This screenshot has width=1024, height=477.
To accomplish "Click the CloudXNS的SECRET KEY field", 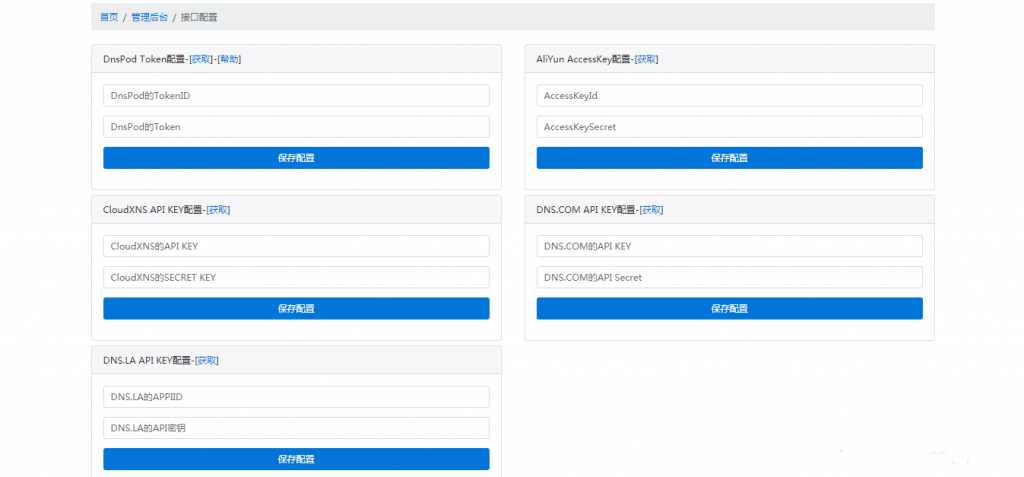I will (296, 277).
